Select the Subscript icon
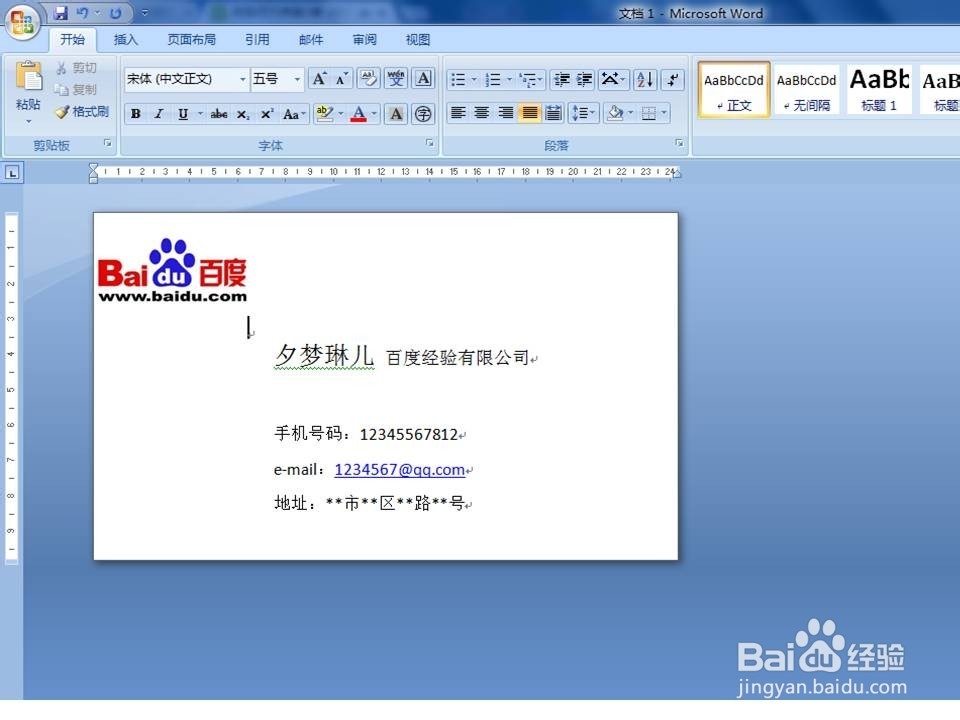 click(241, 114)
